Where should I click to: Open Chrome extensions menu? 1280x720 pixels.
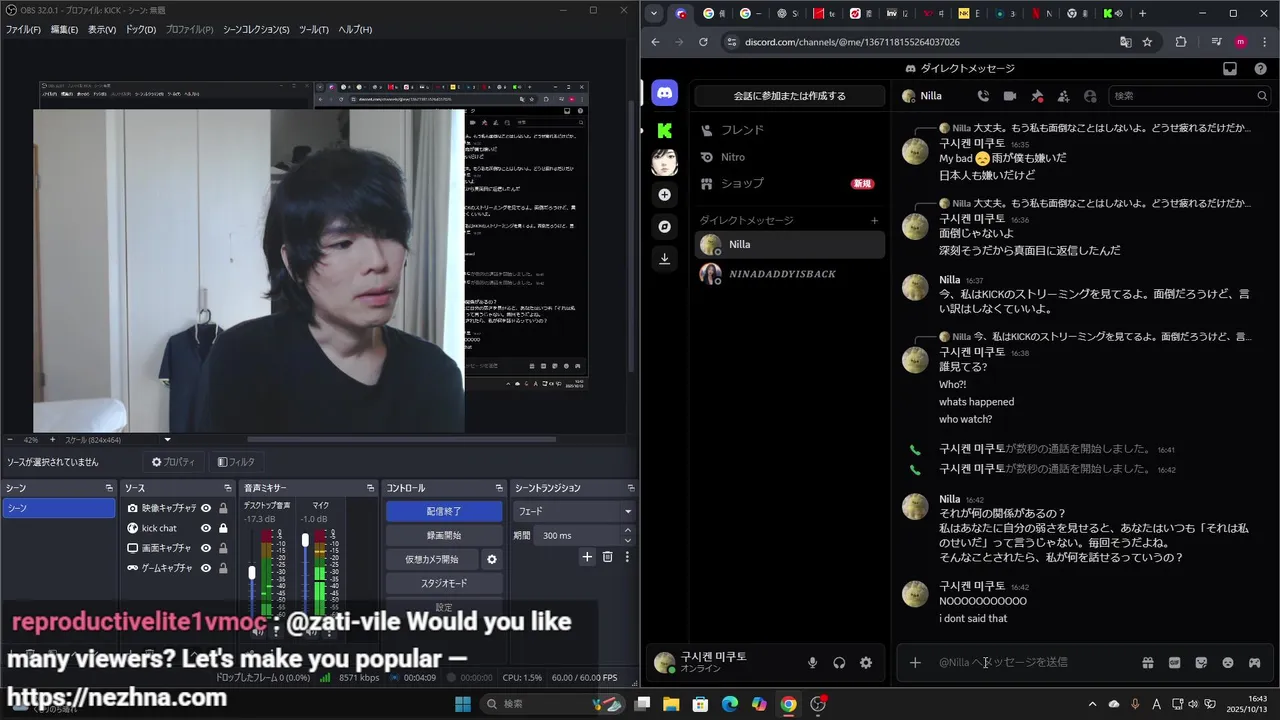pyautogui.click(x=1181, y=42)
